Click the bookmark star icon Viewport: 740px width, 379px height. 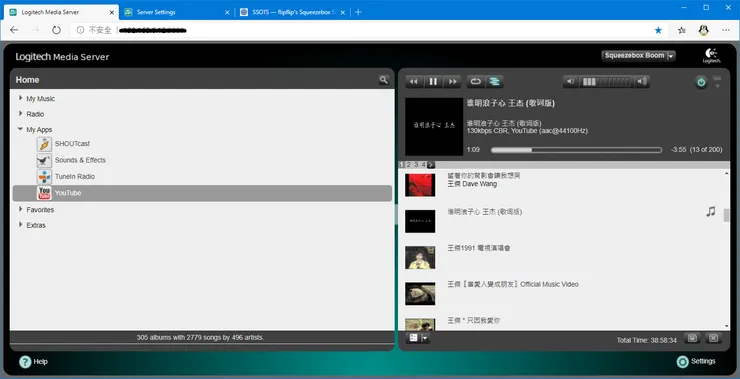pos(658,30)
